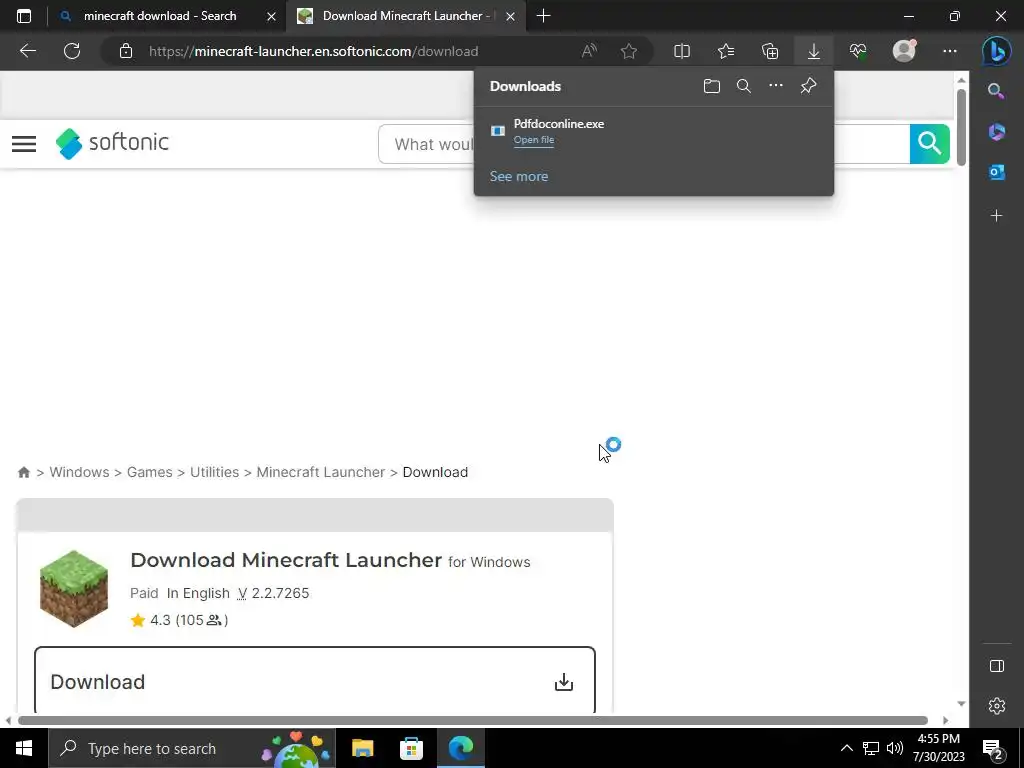
Task: Open the notification center icon
Action: pyautogui.click(x=992, y=748)
